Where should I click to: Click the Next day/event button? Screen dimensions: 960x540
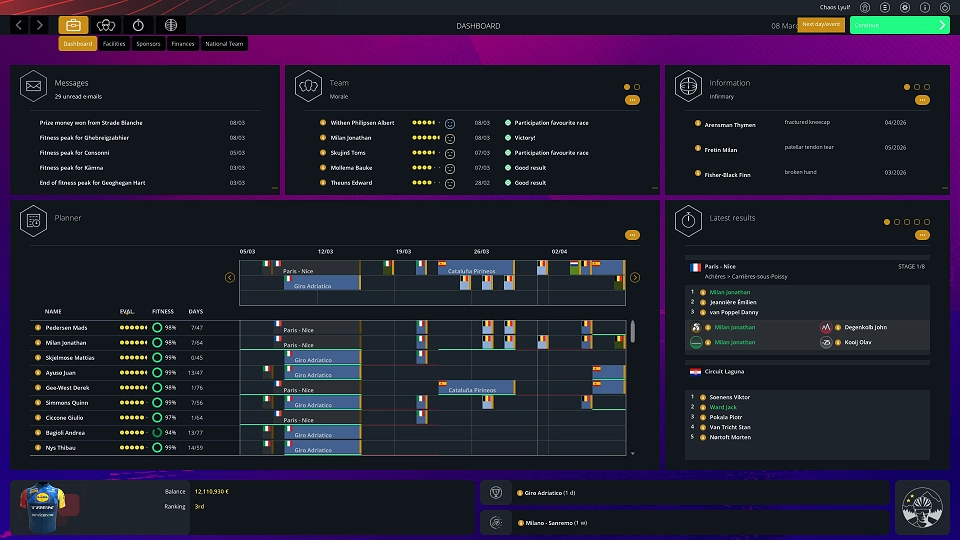pyautogui.click(x=821, y=24)
